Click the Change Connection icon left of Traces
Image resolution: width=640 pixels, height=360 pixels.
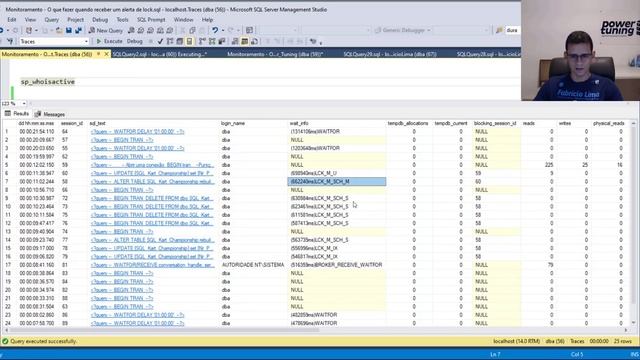coord(10,41)
